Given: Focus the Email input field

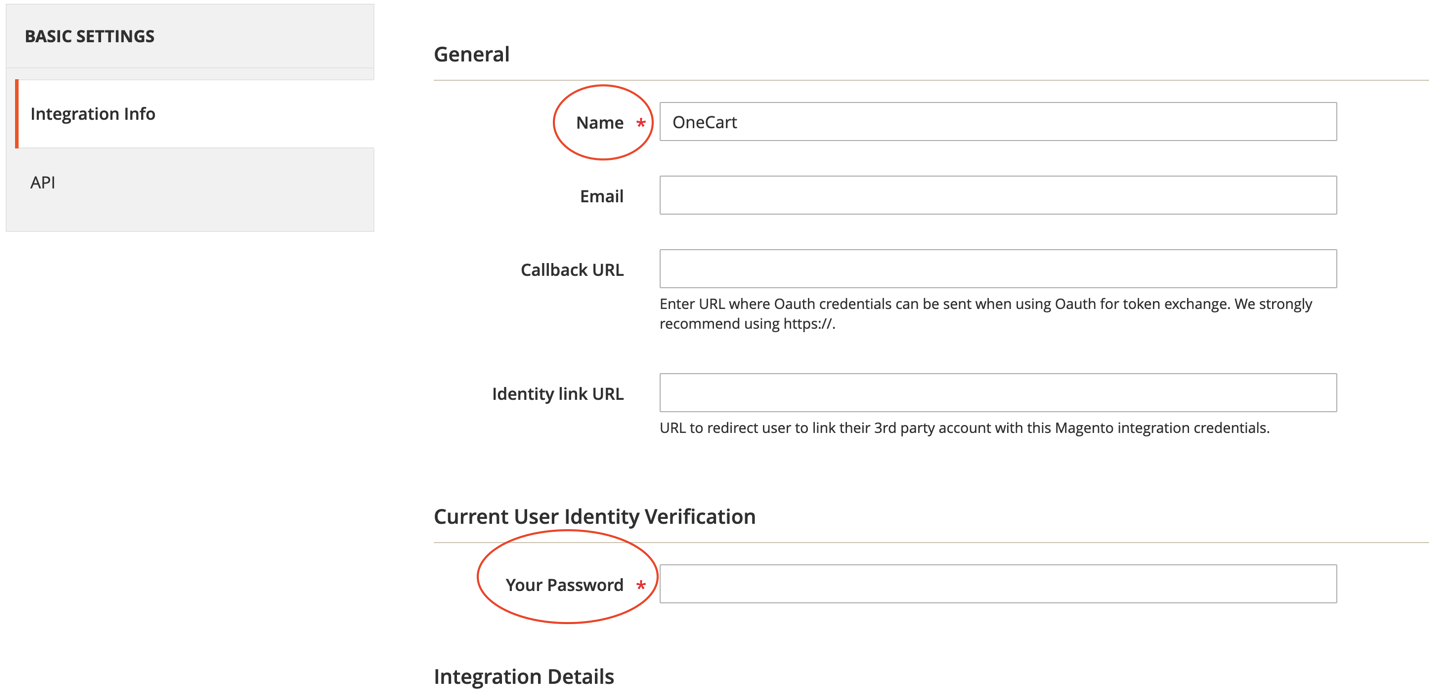Looking at the screenshot, I should [x=997, y=196].
